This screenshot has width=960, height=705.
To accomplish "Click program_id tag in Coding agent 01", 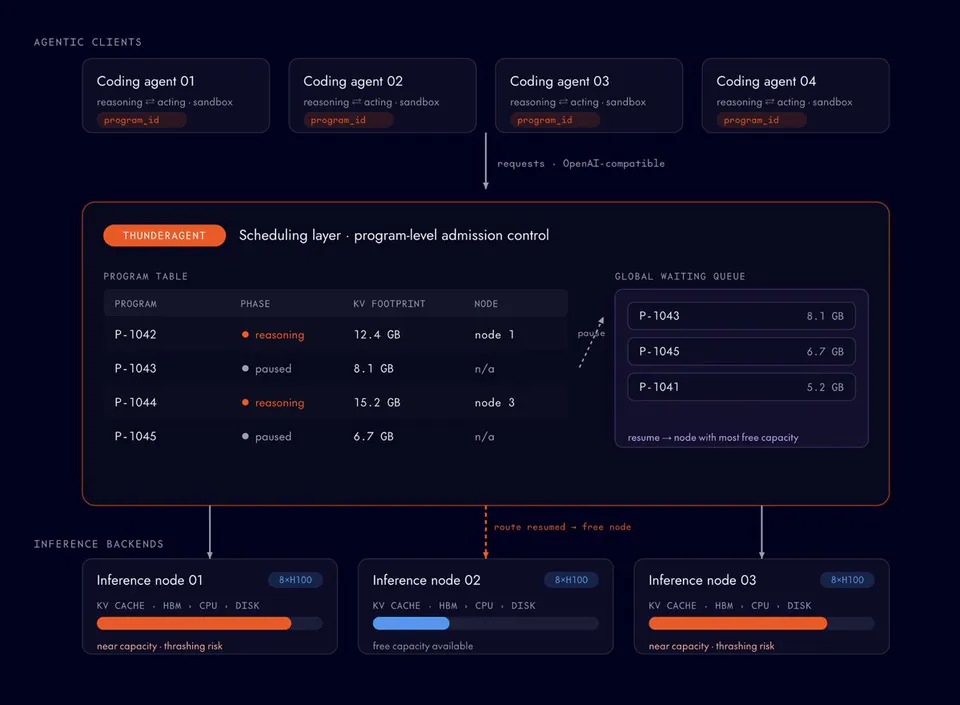I will pos(141,120).
